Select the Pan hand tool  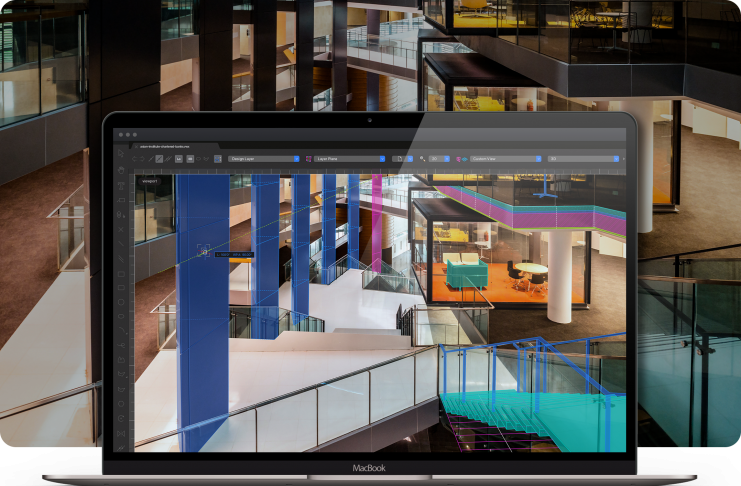(123, 172)
